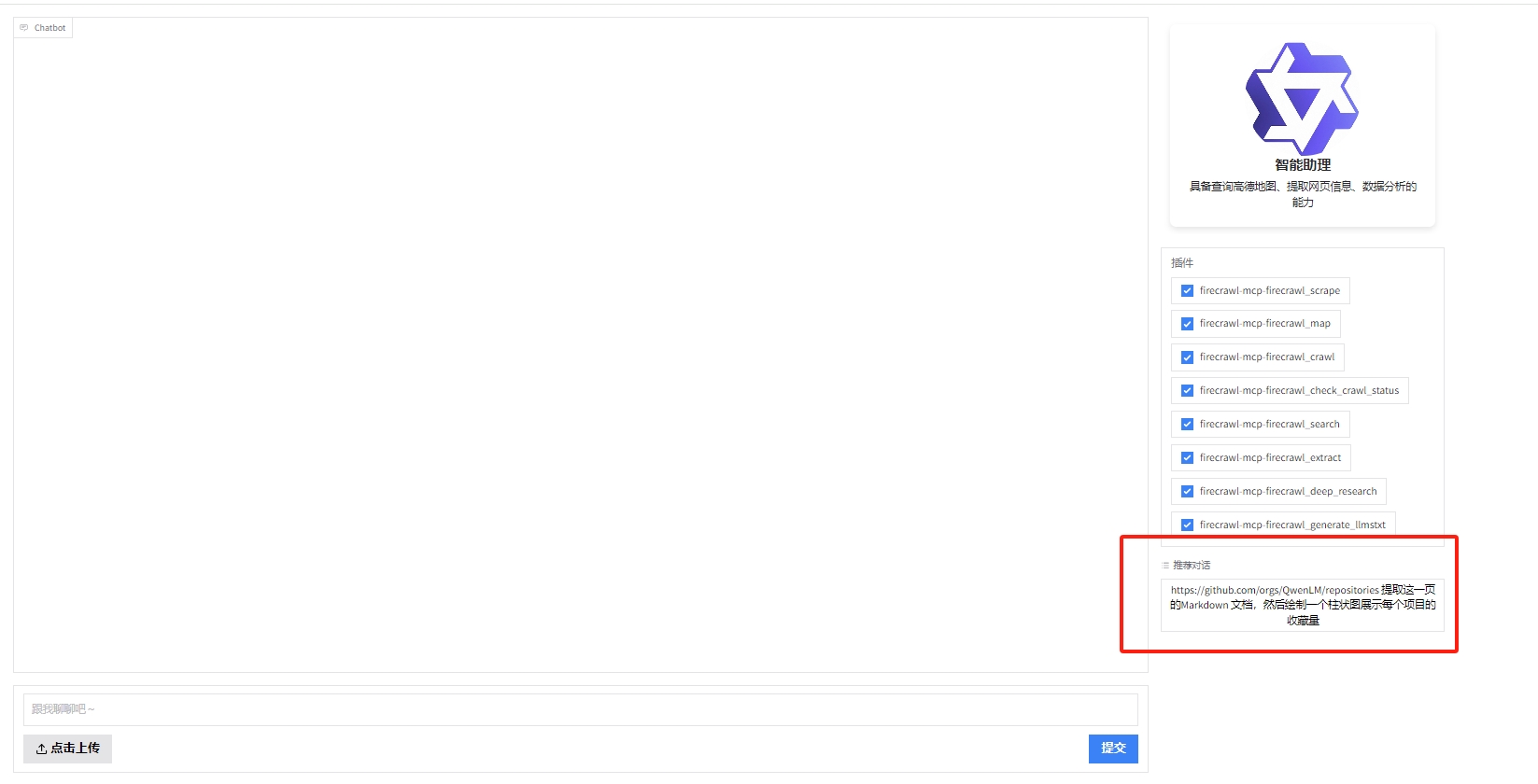1538x784 pixels.
Task: Toggle firecrawl_generate_llmstxt plugin checkbox
Action: tap(1187, 525)
